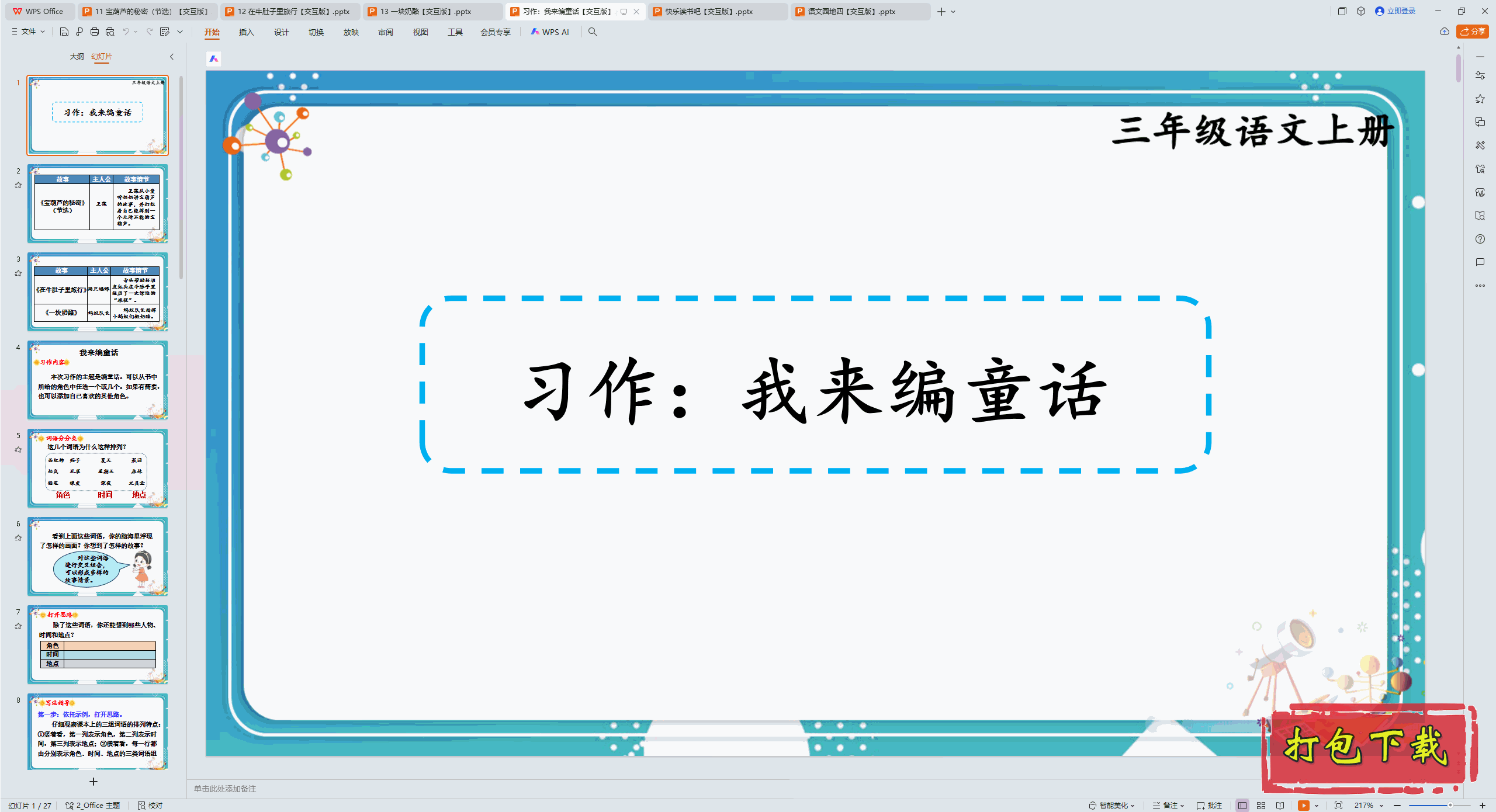
Task: Click the save file icon
Action: (x=64, y=32)
